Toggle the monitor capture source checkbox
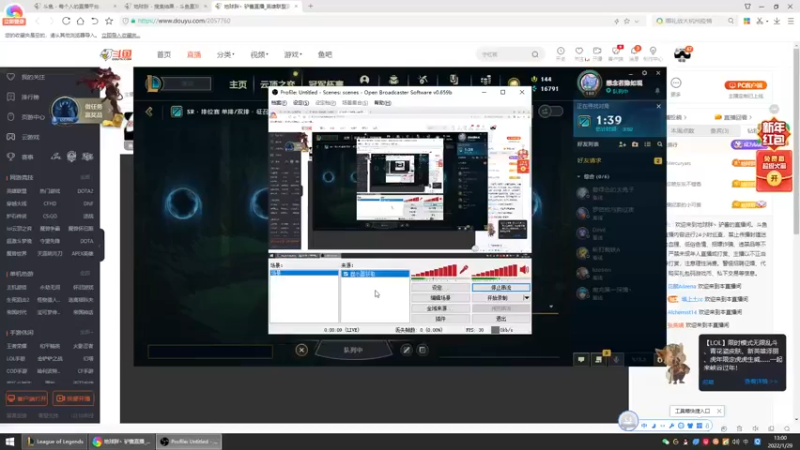800x450 pixels. tap(346, 274)
